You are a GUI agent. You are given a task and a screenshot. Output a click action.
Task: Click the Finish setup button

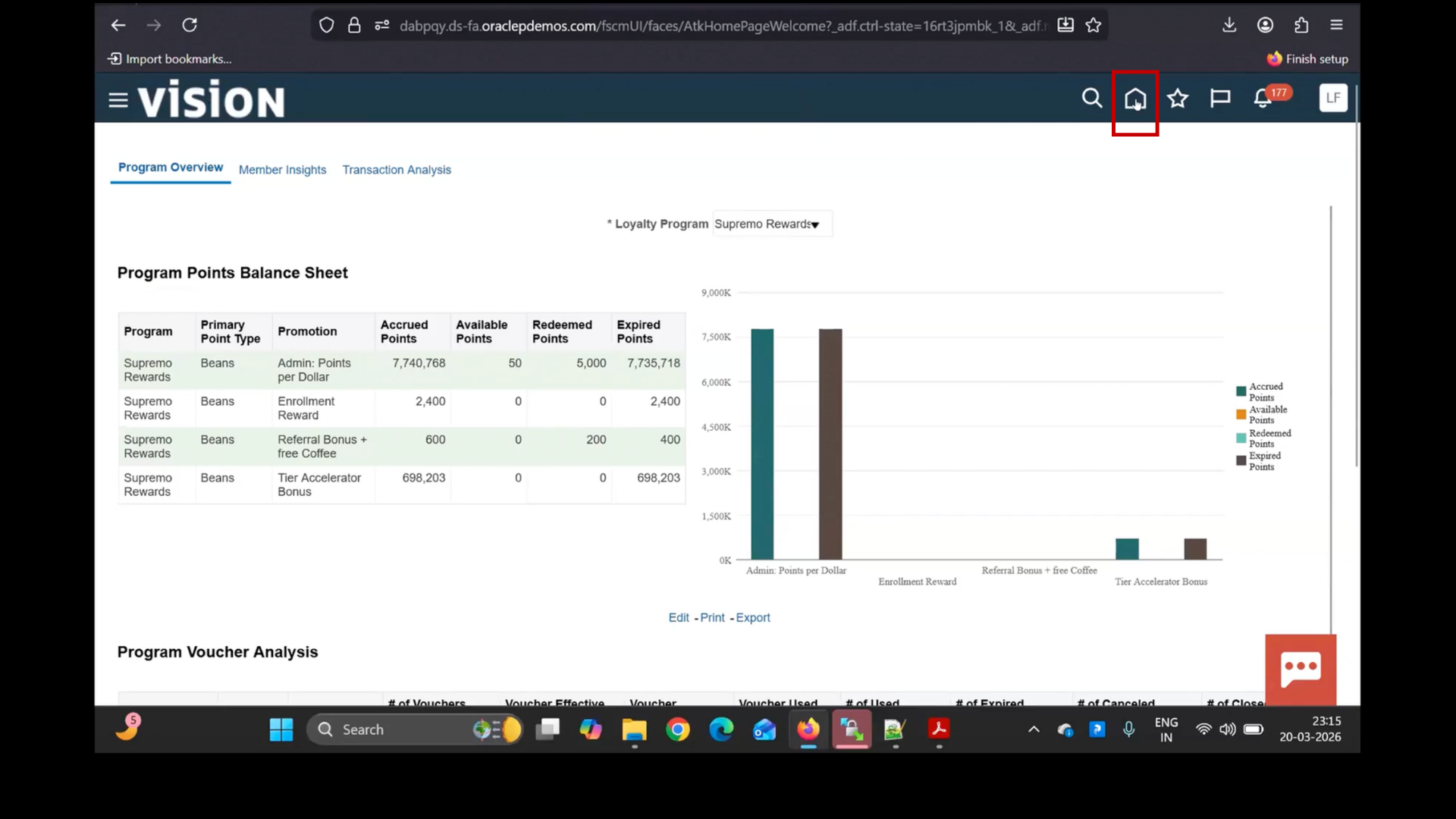click(1307, 58)
